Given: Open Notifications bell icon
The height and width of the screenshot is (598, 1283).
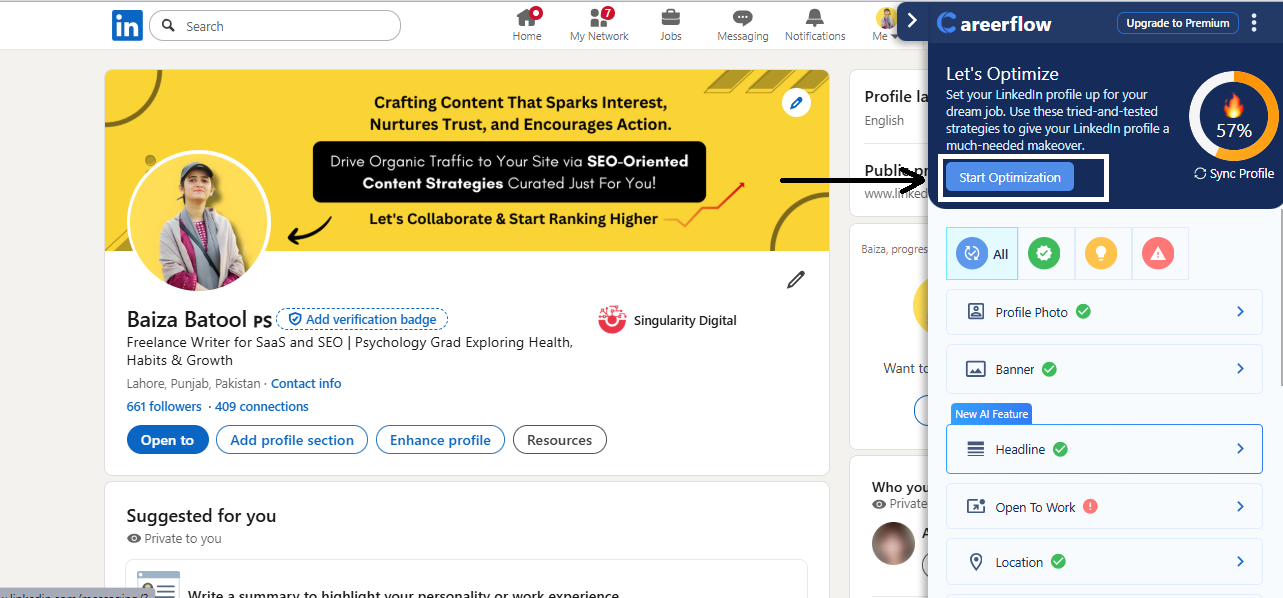Looking at the screenshot, I should [x=815, y=25].
